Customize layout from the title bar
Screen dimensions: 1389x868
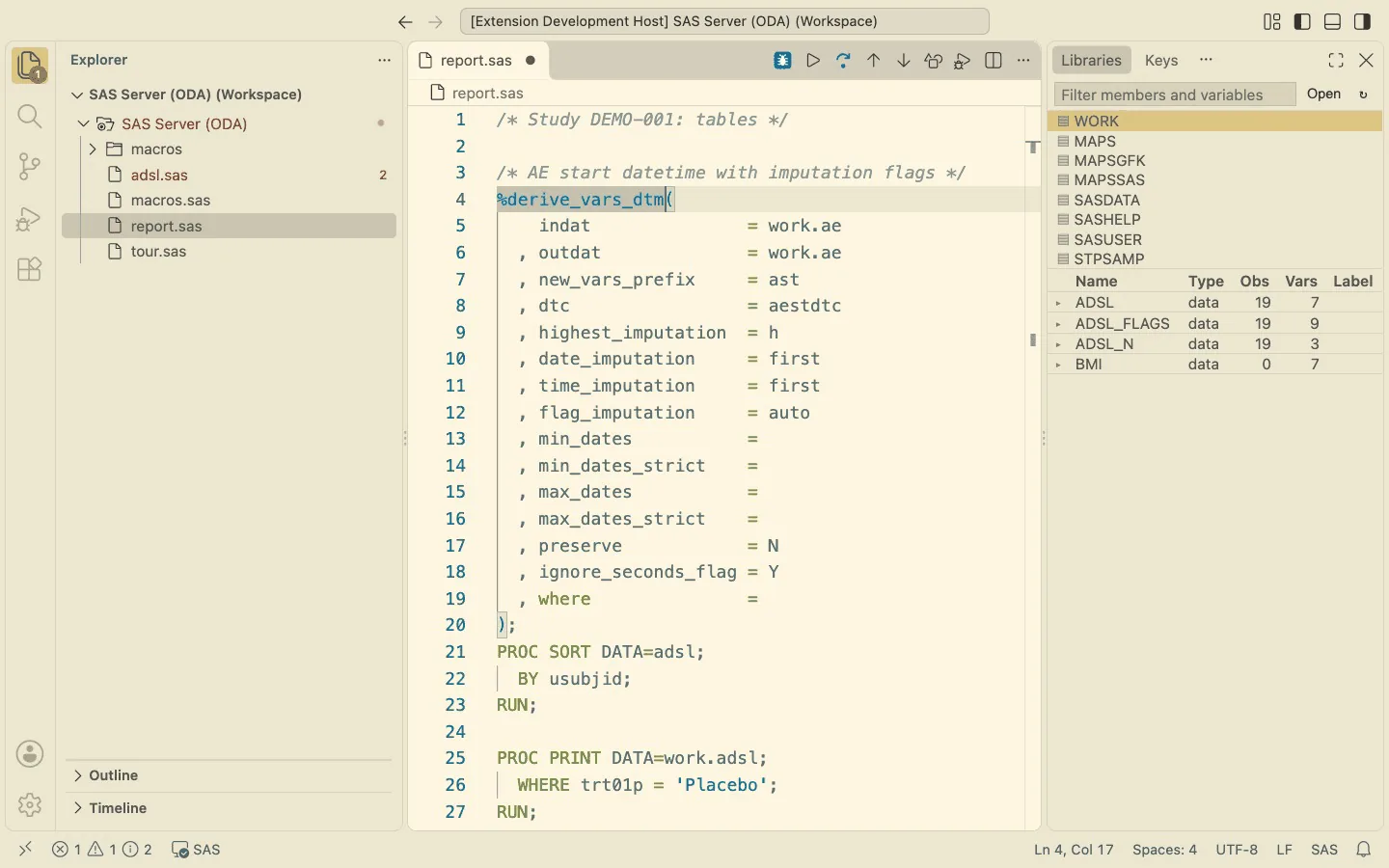(1272, 21)
